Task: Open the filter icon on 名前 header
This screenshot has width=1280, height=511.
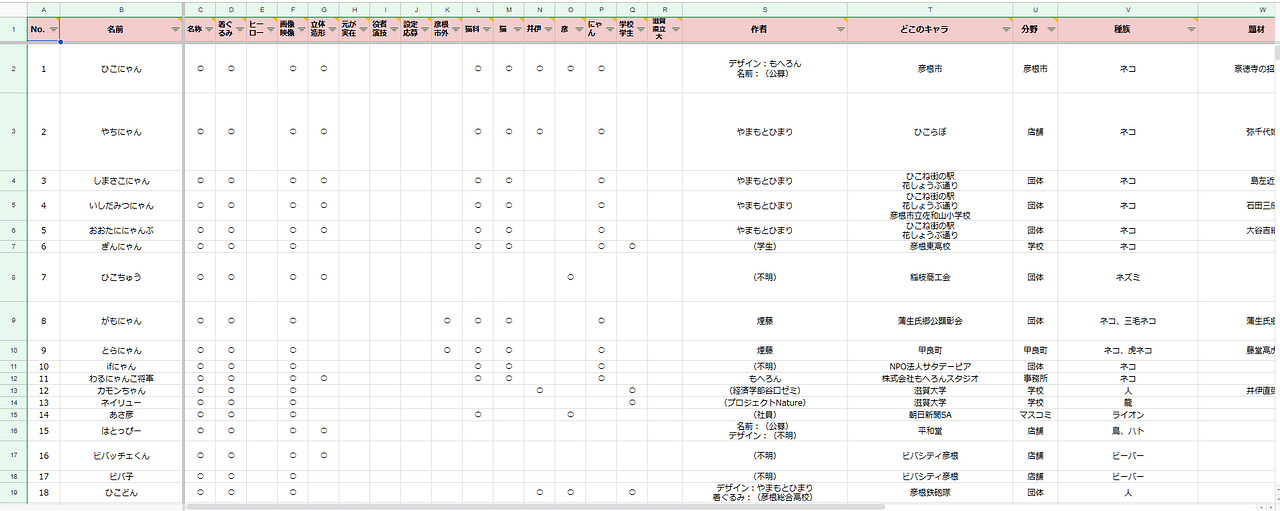Action: point(174,30)
